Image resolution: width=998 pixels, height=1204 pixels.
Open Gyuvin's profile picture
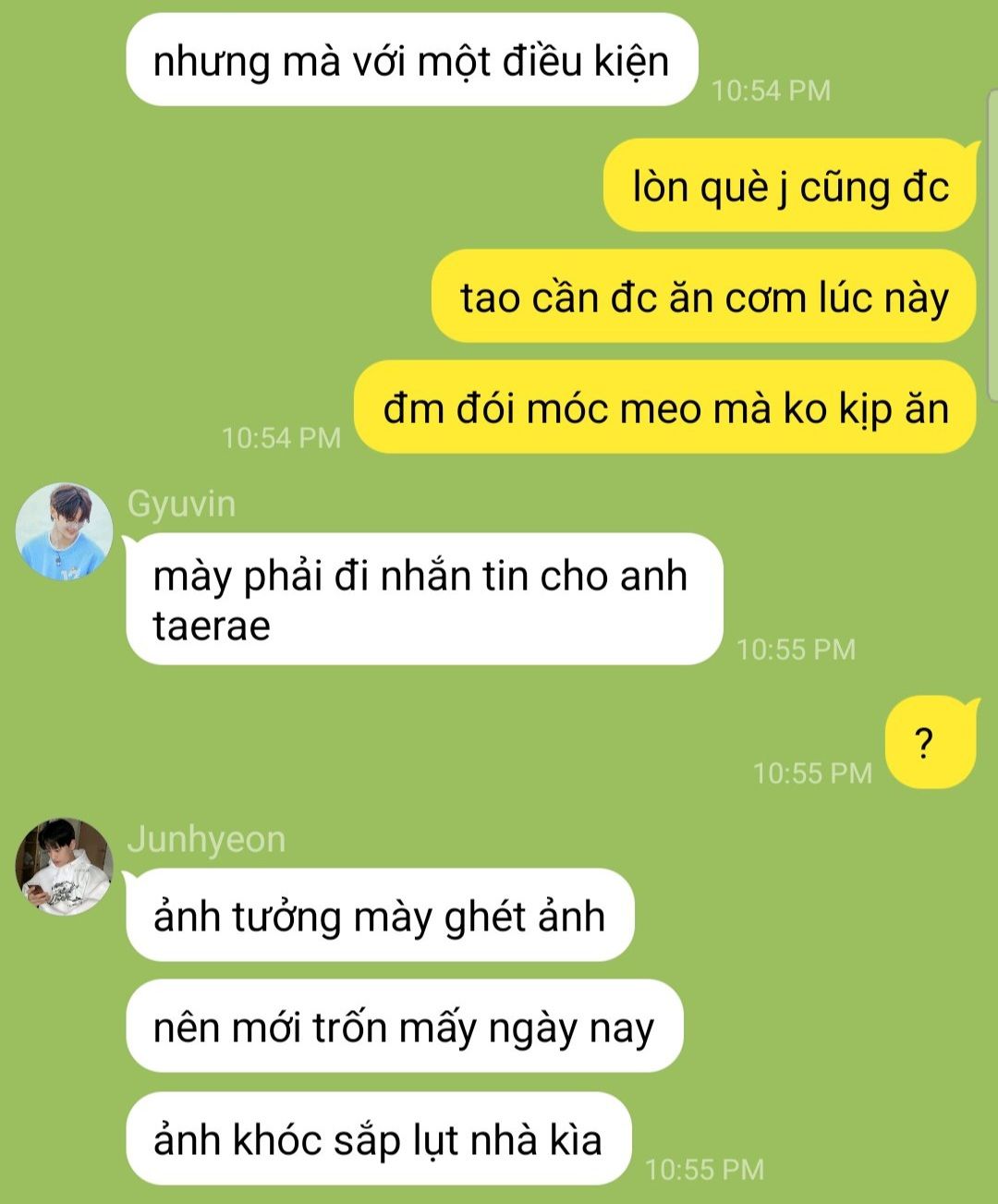65,531
